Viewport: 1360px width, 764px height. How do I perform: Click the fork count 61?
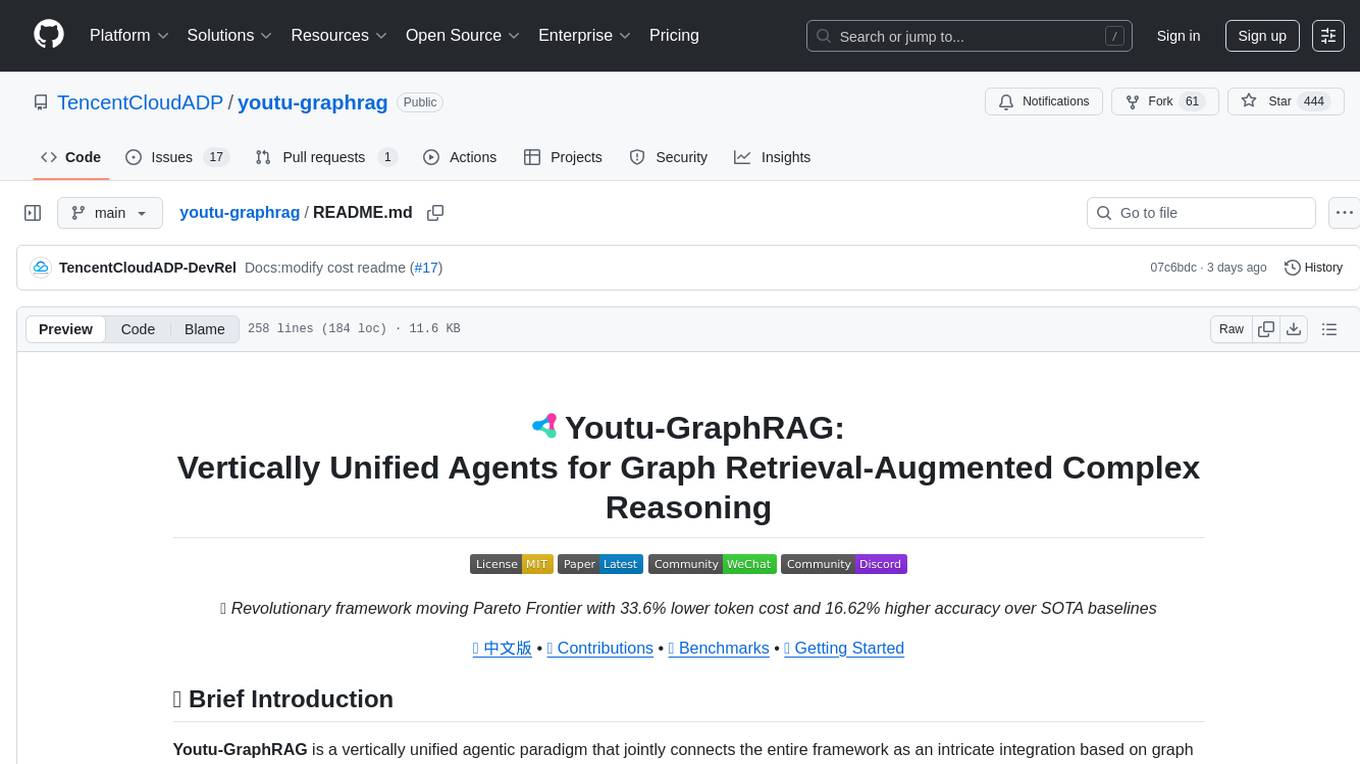[x=1192, y=102]
